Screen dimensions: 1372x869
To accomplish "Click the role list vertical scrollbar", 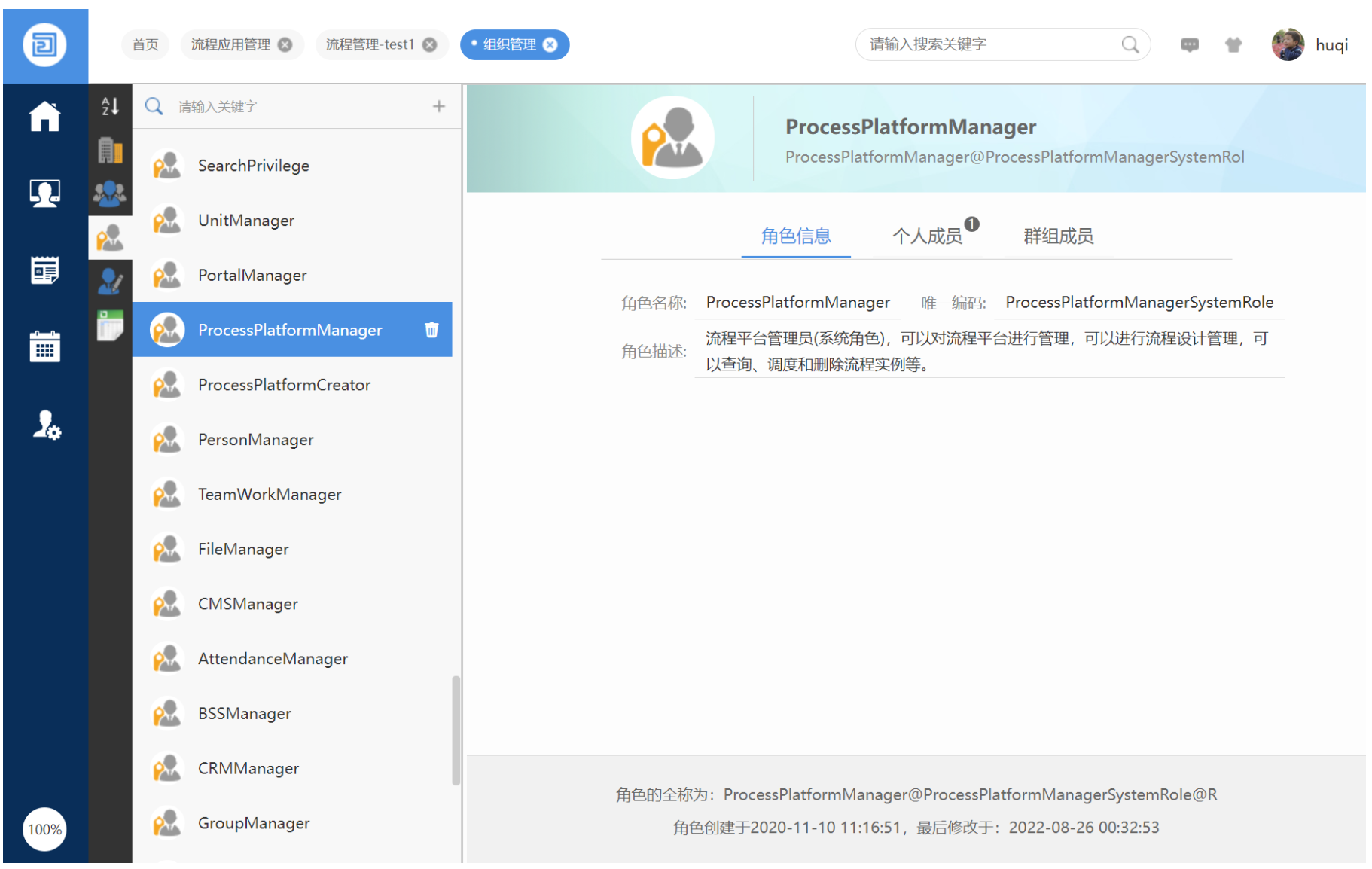I will (x=456, y=730).
